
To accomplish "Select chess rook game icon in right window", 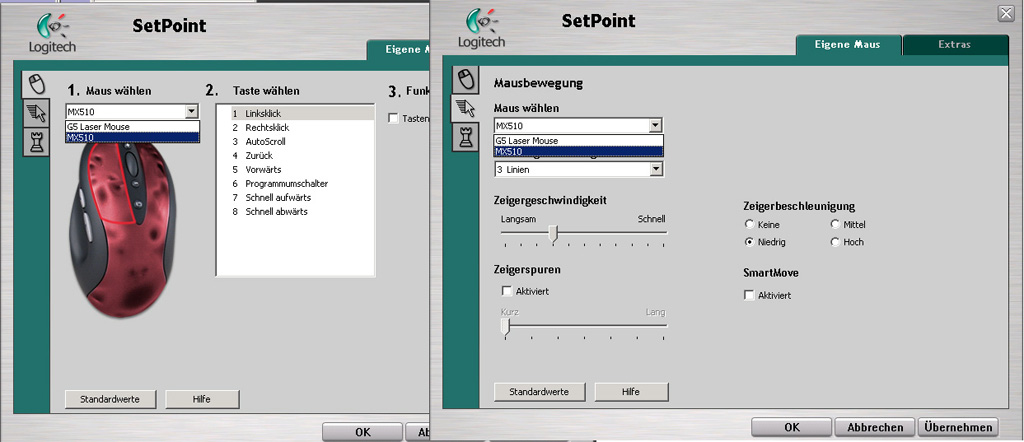I will point(465,138).
